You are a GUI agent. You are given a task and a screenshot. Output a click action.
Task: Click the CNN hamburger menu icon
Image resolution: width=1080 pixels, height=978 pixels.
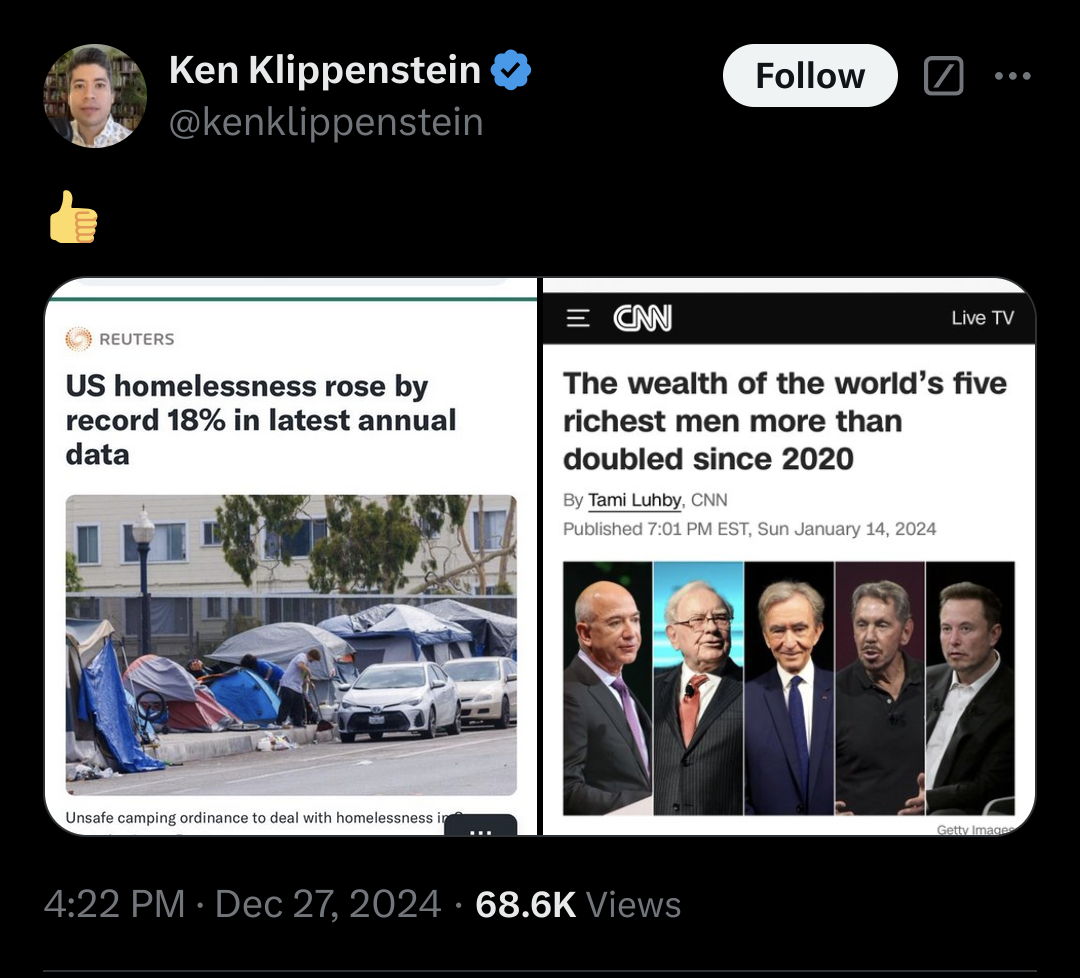pyautogui.click(x=578, y=318)
